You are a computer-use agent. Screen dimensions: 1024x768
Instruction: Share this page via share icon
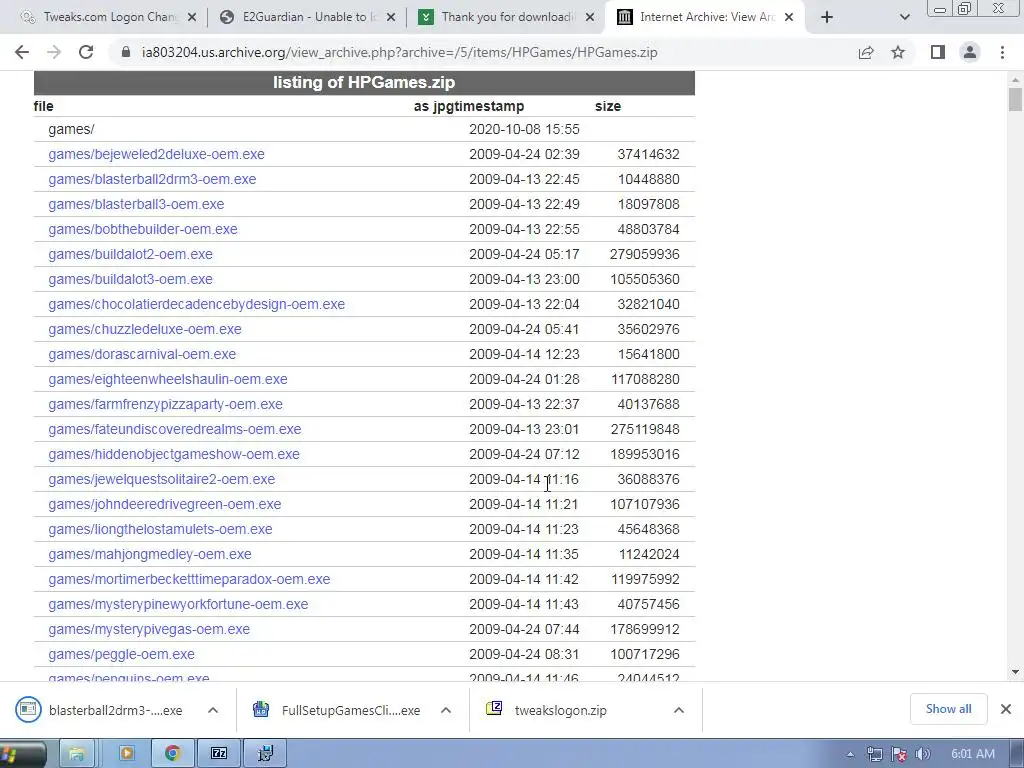click(866, 52)
